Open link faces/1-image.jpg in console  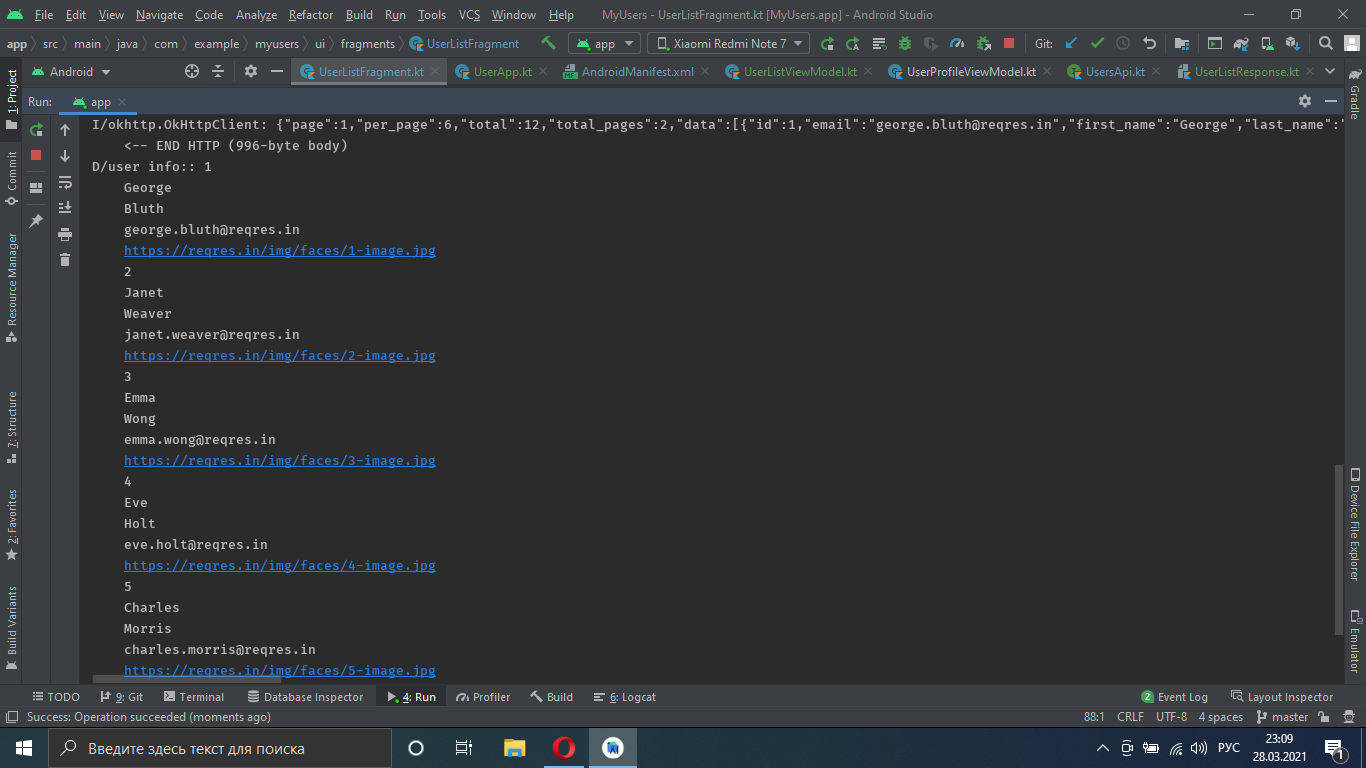pyautogui.click(x=280, y=251)
